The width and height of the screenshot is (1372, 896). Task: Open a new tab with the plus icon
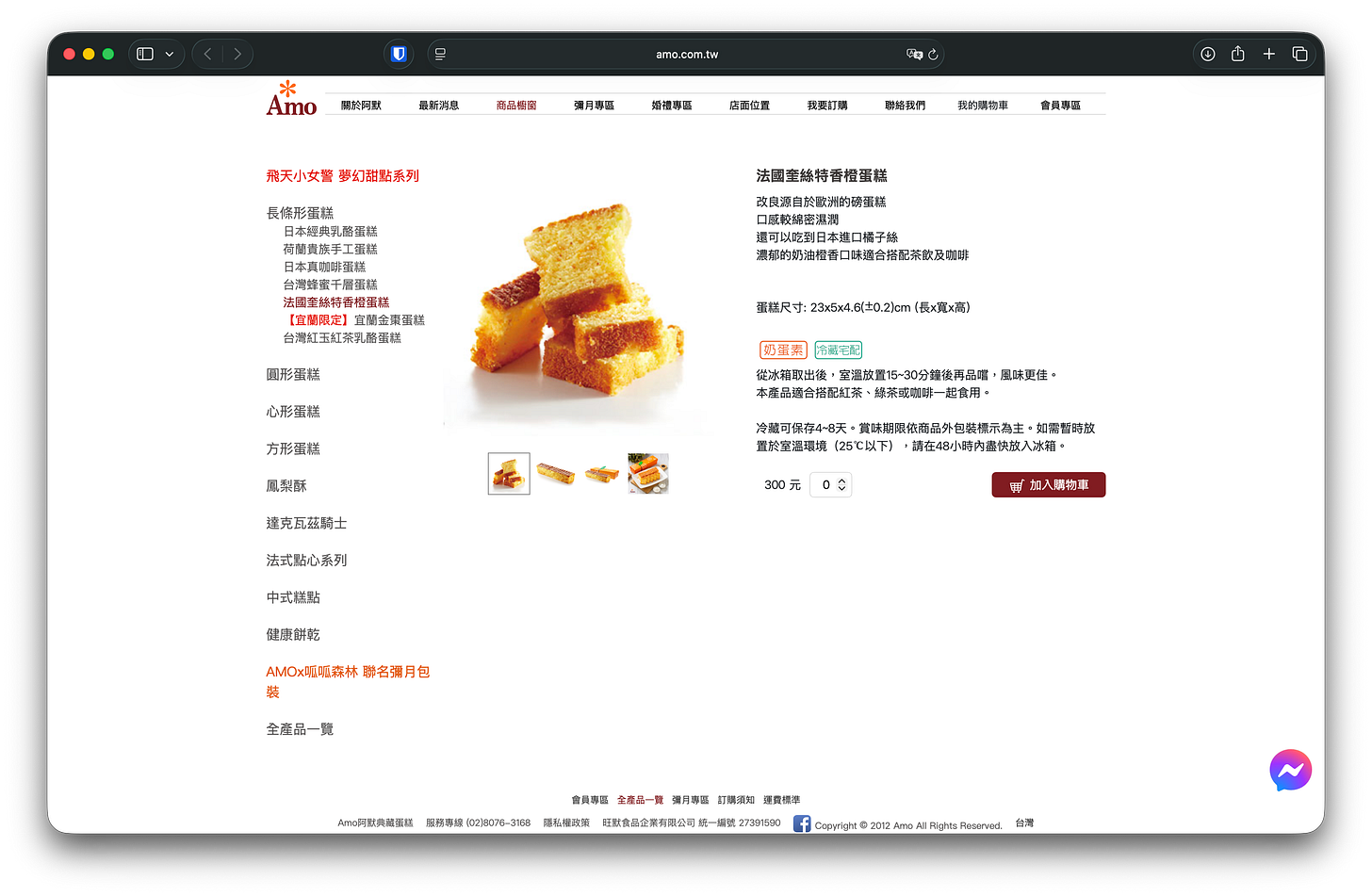coord(1269,54)
